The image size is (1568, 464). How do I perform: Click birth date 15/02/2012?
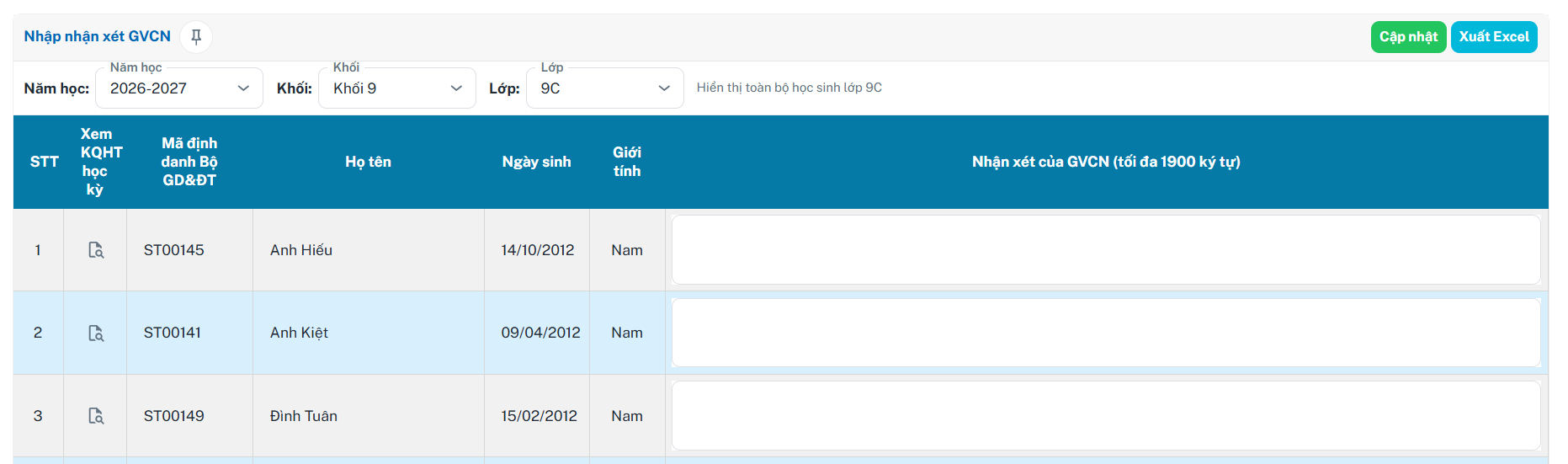[x=539, y=416]
